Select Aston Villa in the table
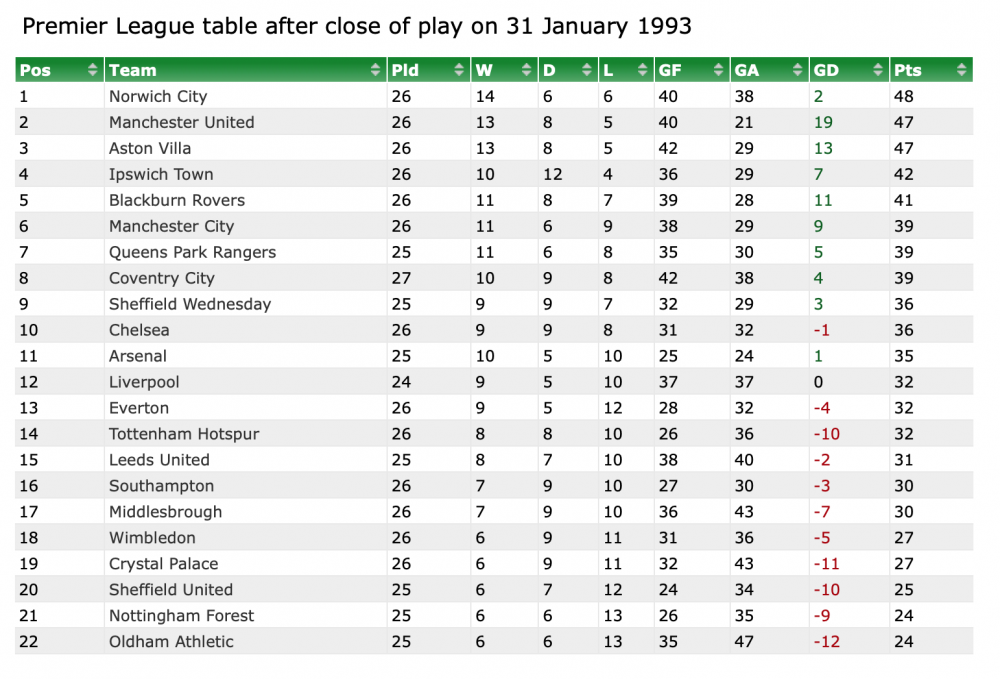This screenshot has width=1000, height=679. (x=150, y=148)
